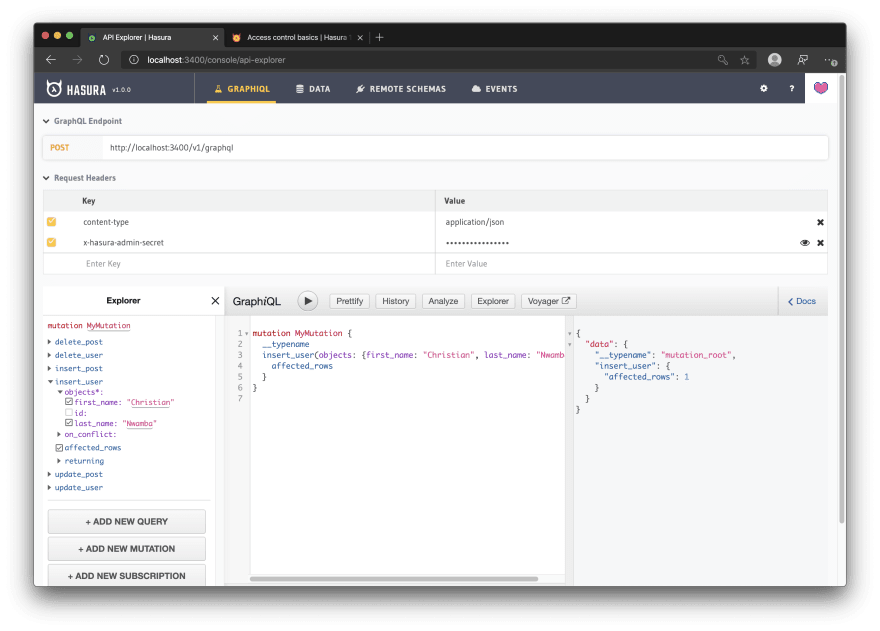Select the API Explorer browser tab

152,38
